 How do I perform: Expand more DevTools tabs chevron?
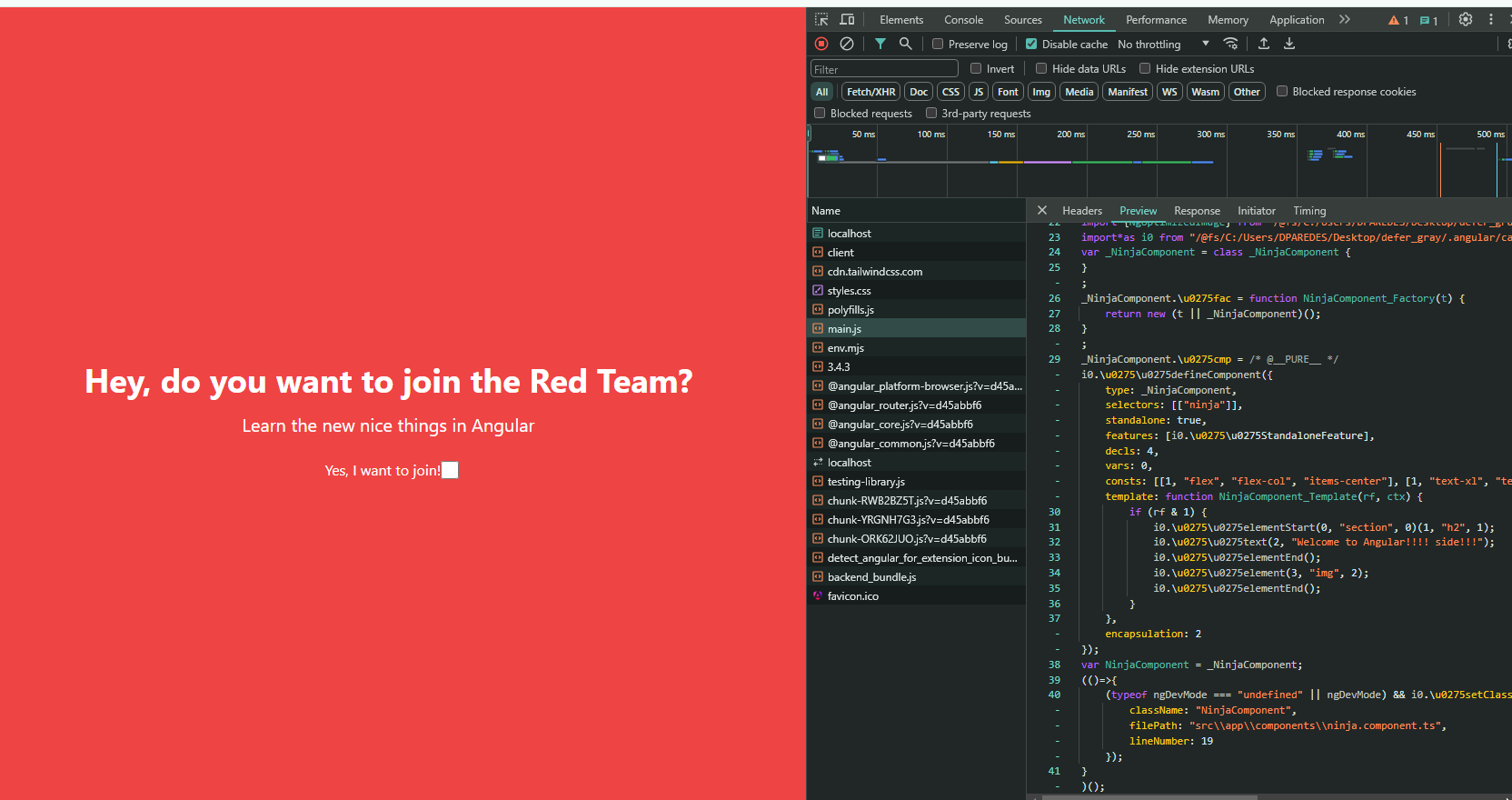1345,19
